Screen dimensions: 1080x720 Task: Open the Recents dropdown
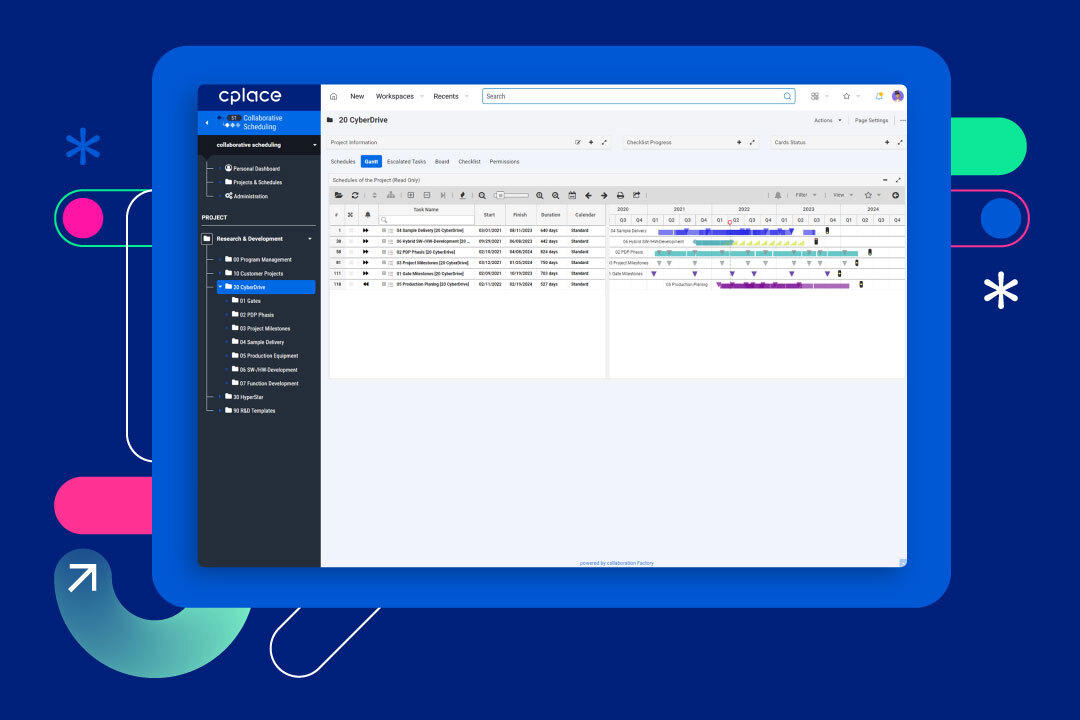coord(450,96)
